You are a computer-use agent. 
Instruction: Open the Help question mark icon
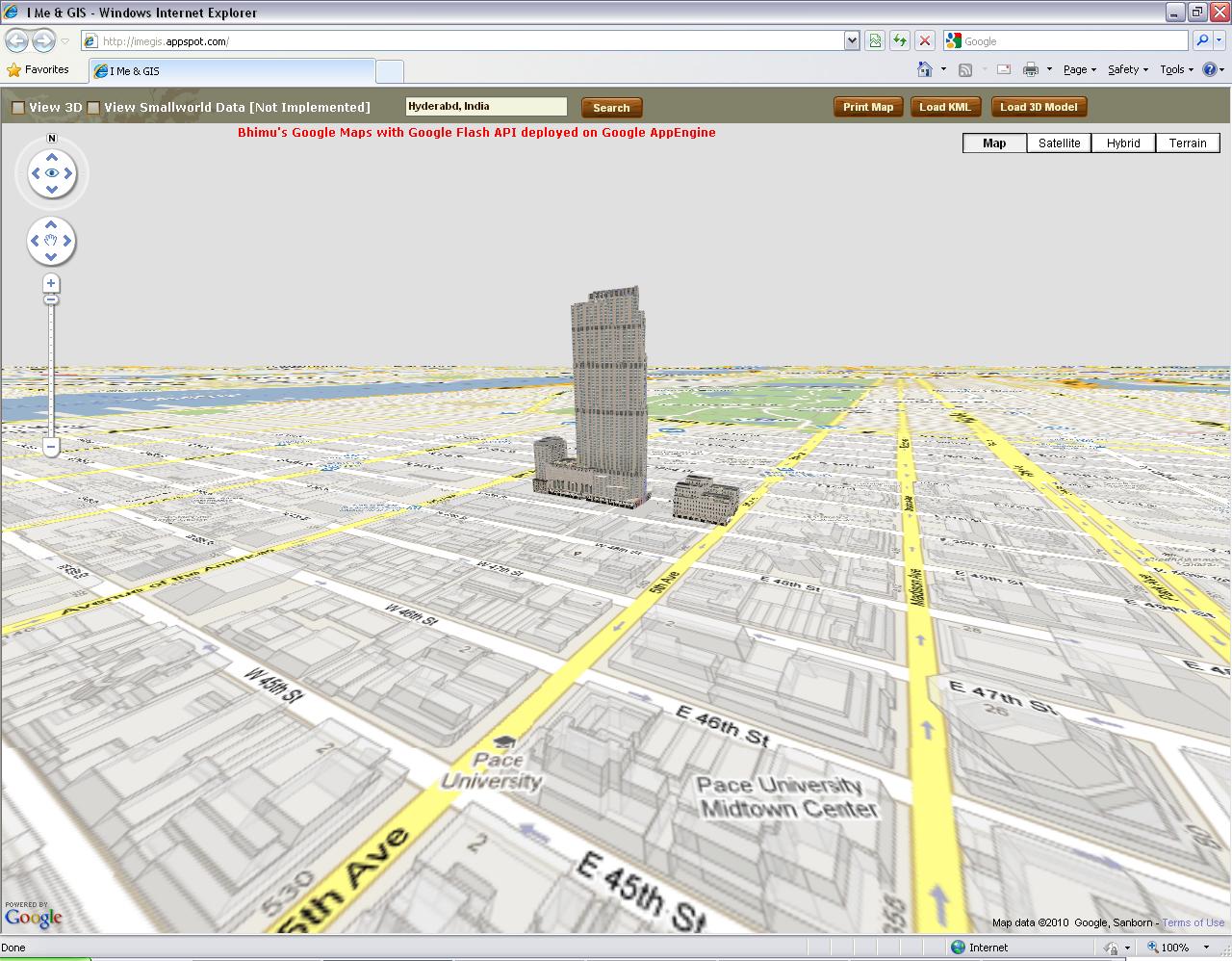click(1210, 69)
